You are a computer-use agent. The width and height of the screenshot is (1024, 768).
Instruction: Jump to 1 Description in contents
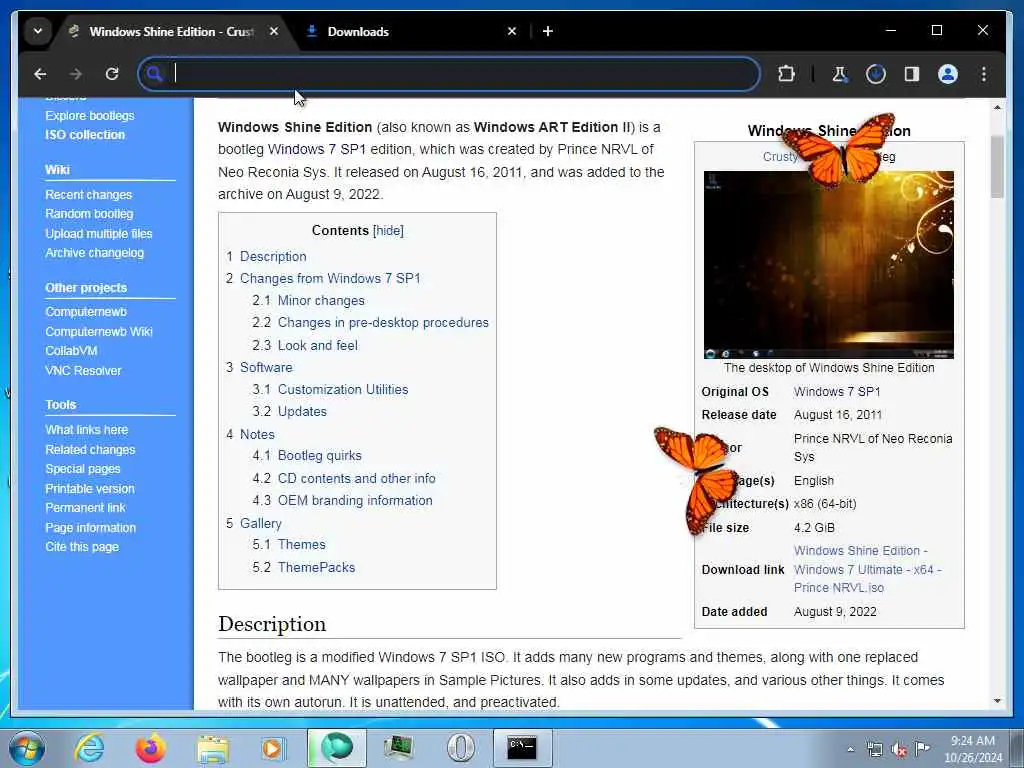click(273, 257)
